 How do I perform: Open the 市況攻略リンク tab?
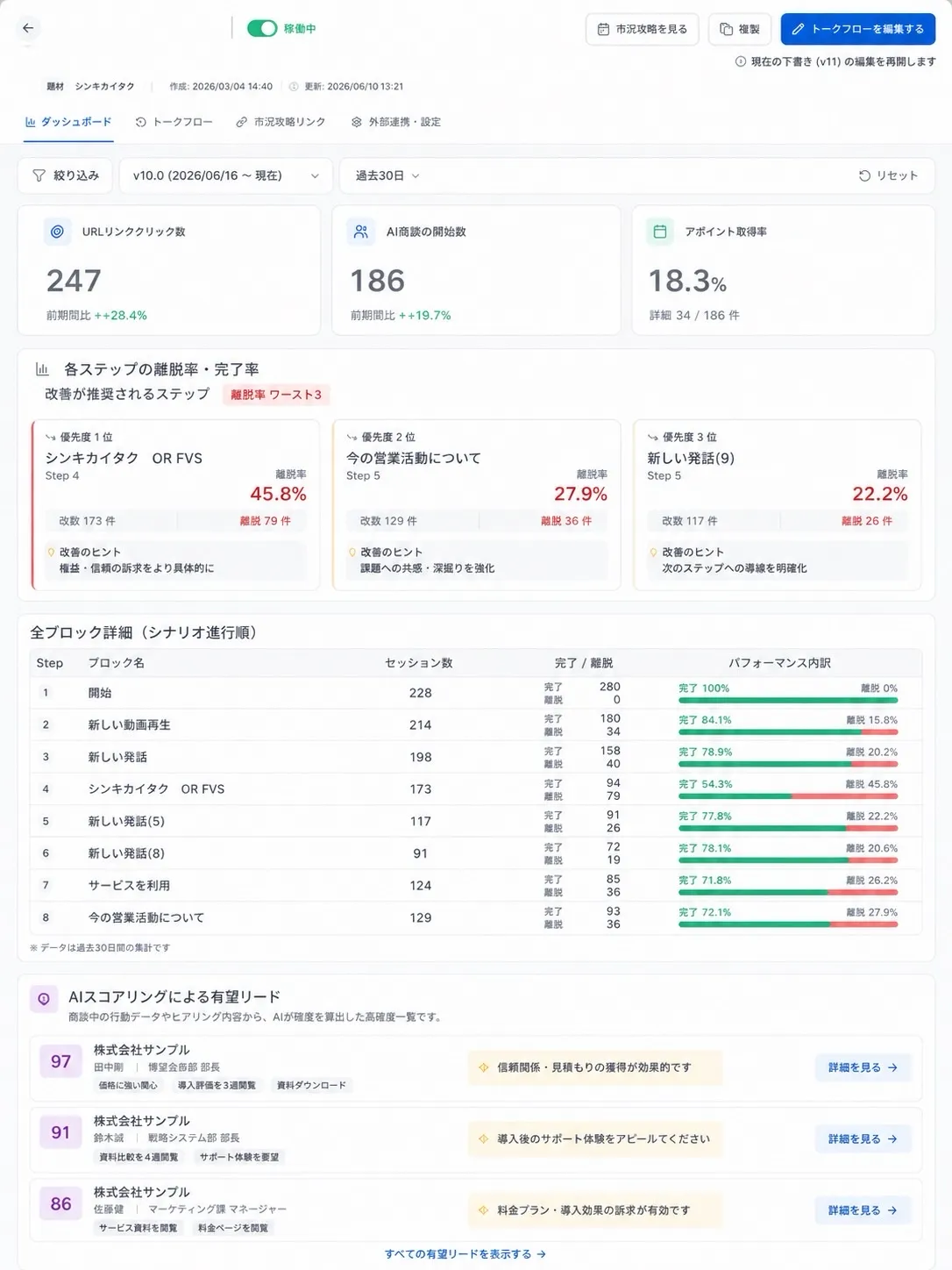[x=281, y=122]
